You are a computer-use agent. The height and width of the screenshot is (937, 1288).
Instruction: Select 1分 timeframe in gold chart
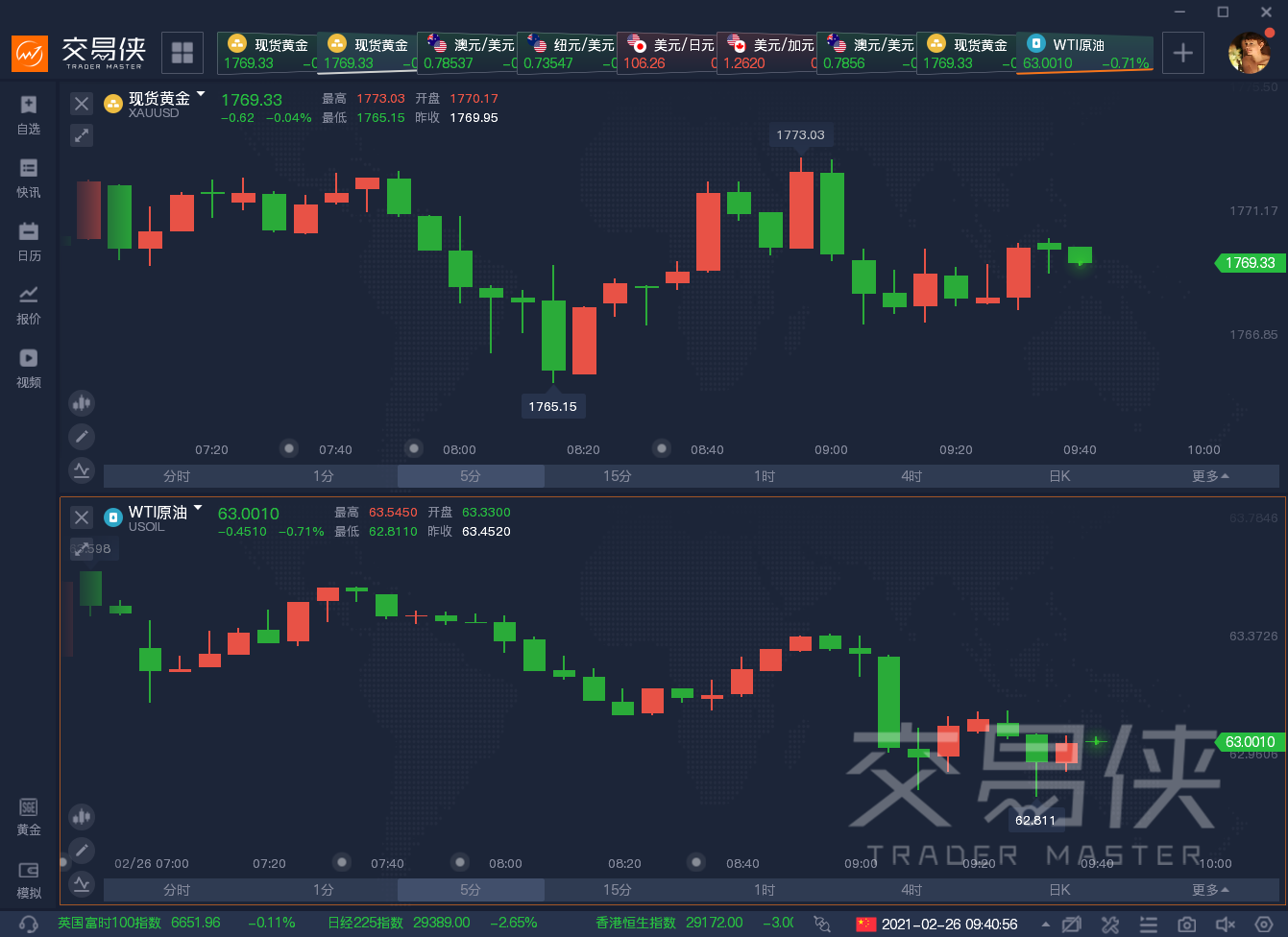pyautogui.click(x=324, y=476)
